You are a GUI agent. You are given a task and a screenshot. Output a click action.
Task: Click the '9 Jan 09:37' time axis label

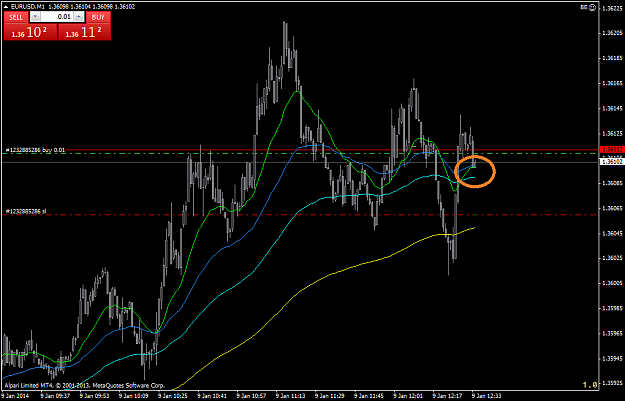(55, 396)
